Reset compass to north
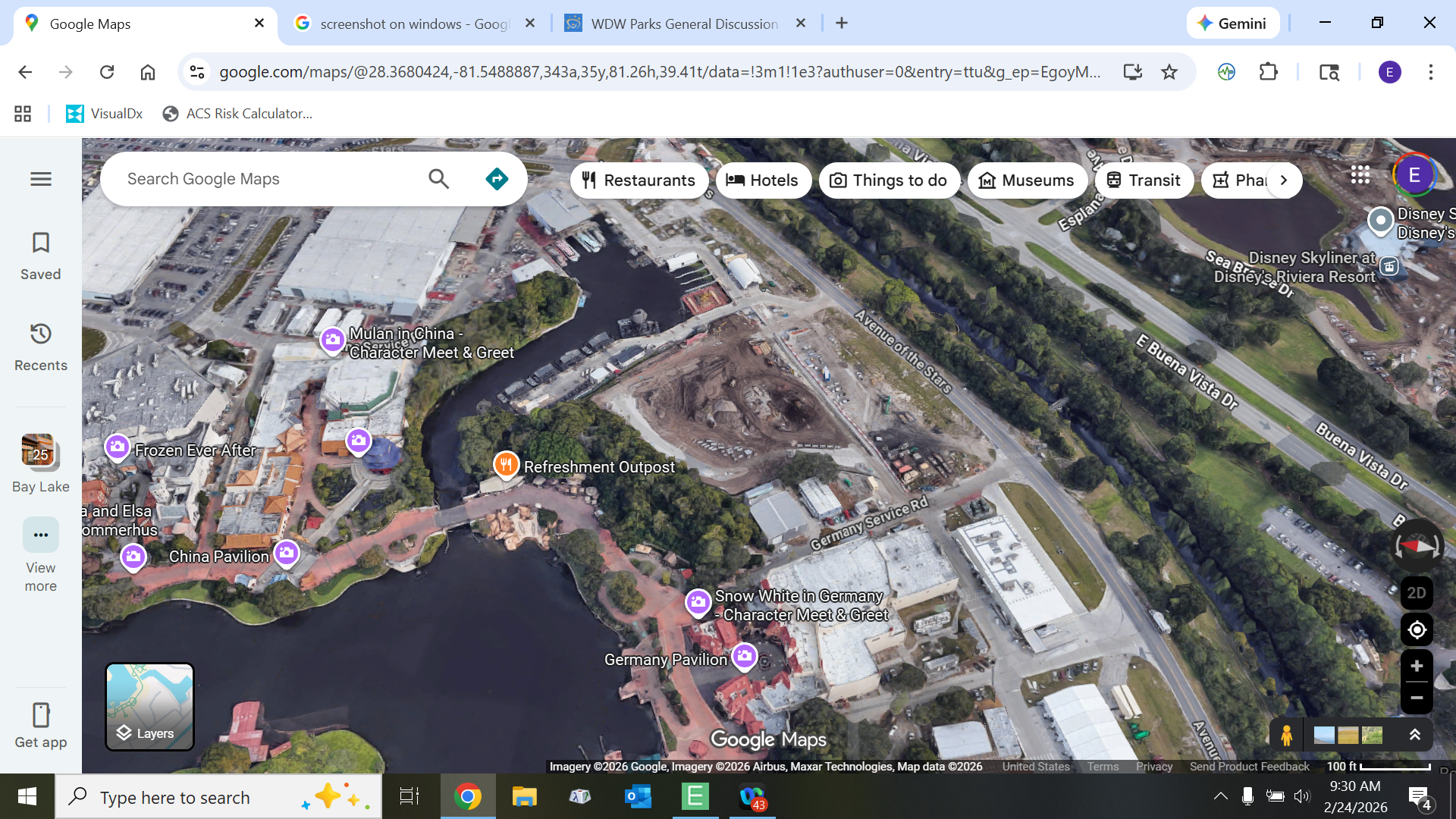This screenshot has width=1456, height=819. tap(1416, 546)
